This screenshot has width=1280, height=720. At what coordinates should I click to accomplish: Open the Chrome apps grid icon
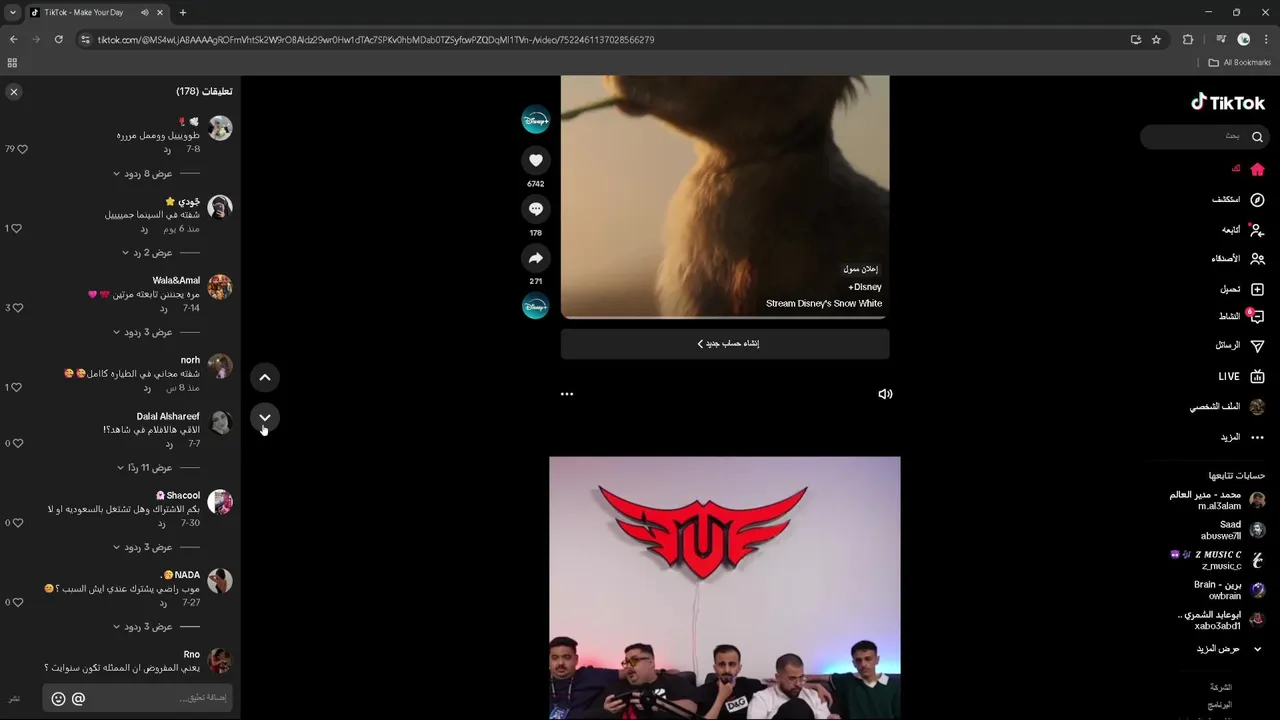pyautogui.click(x=12, y=62)
